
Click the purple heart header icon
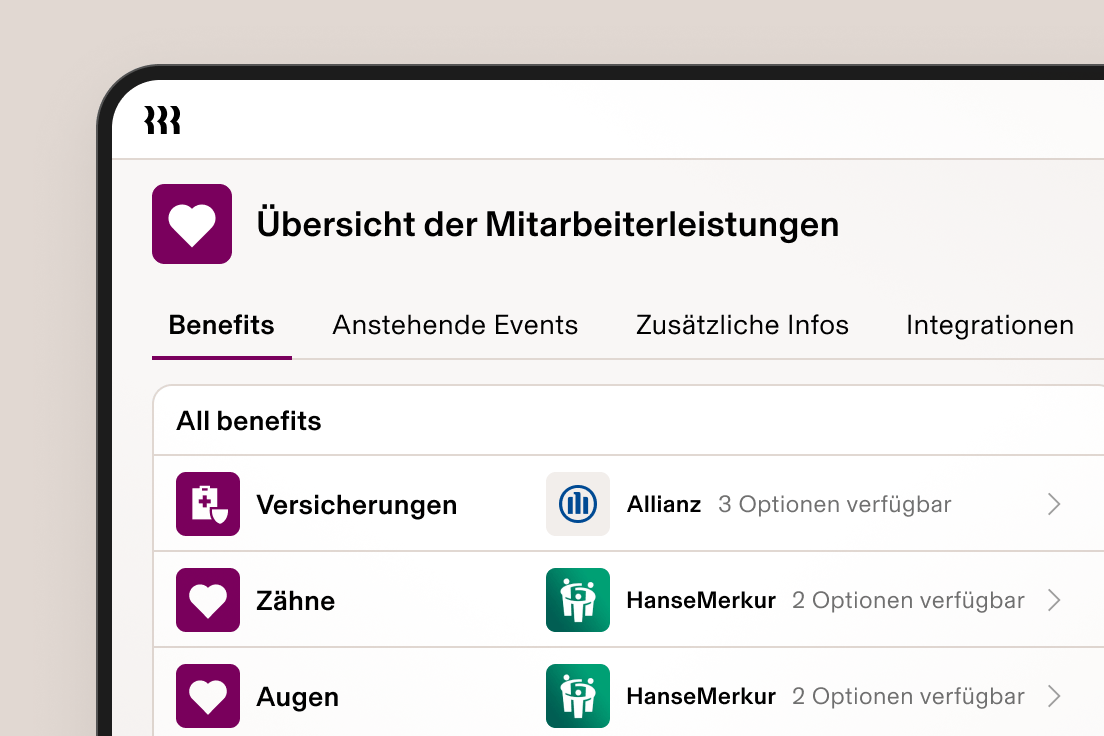pos(192,224)
